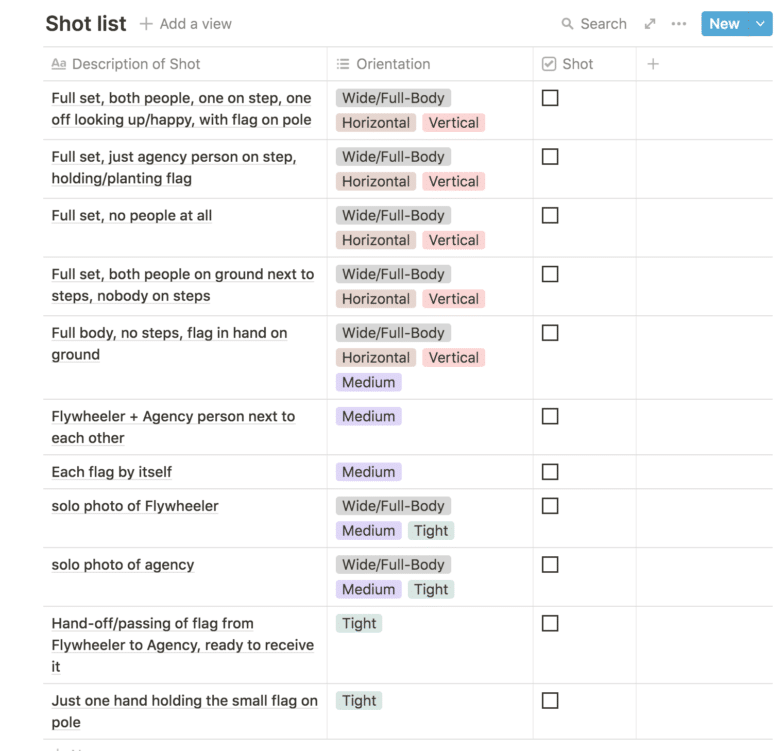Image resolution: width=784 pixels, height=751 pixels.
Task: Click the plus icon next to Add a view
Action: click(x=146, y=23)
